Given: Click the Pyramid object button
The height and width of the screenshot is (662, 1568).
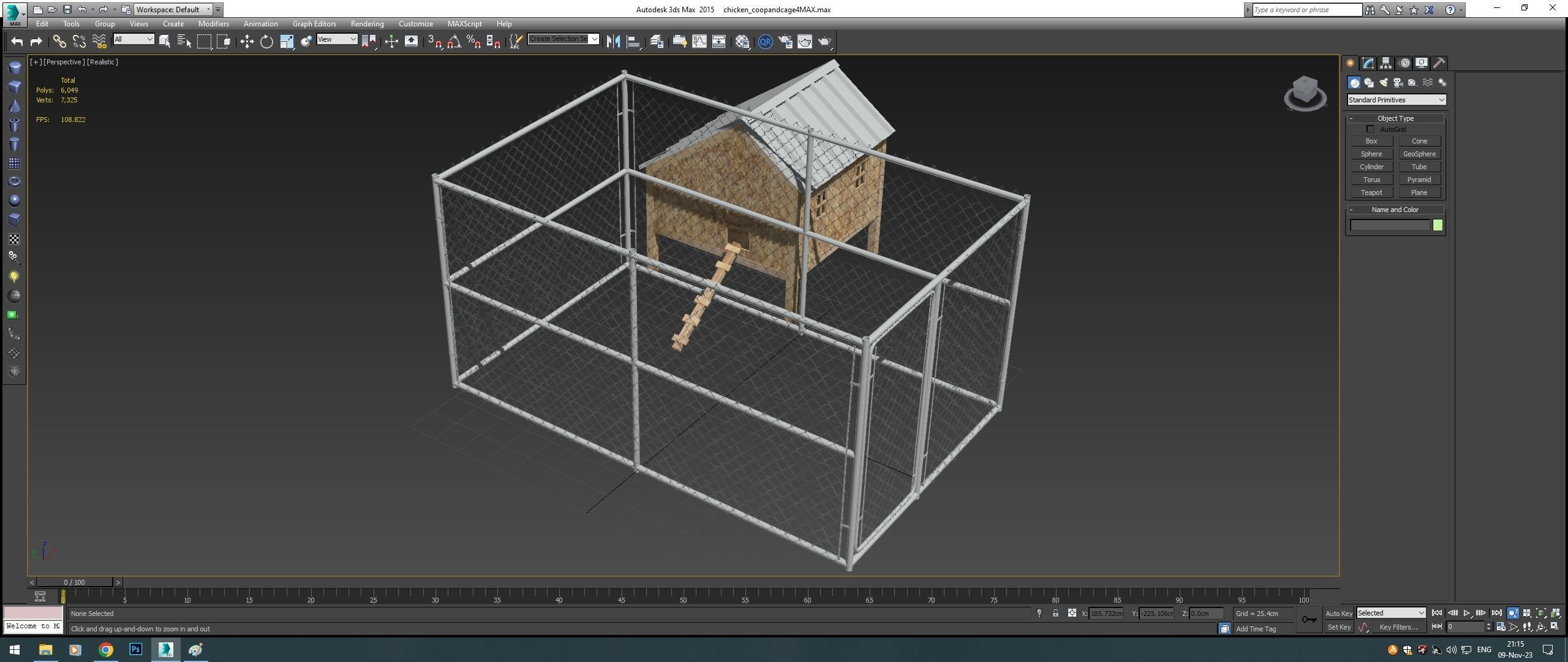Looking at the screenshot, I should (1419, 180).
